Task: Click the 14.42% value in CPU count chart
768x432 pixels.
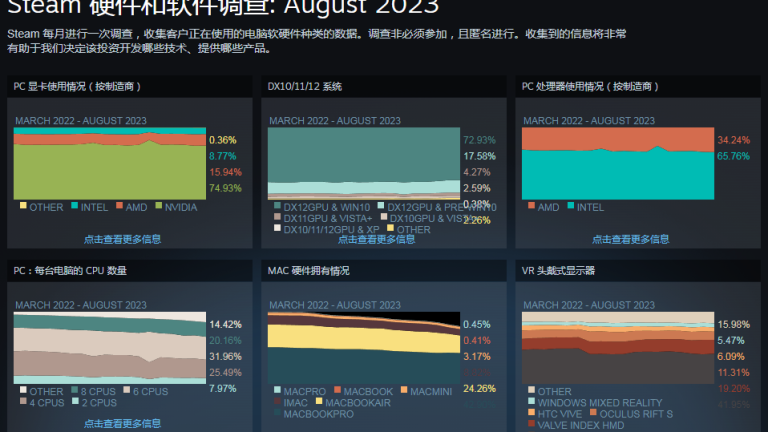Action: click(225, 324)
